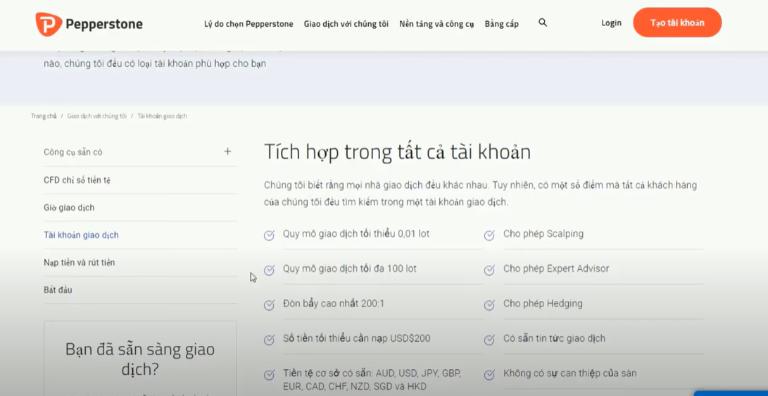Click text Có sẵn tin tức giao dịch

click(x=554, y=339)
